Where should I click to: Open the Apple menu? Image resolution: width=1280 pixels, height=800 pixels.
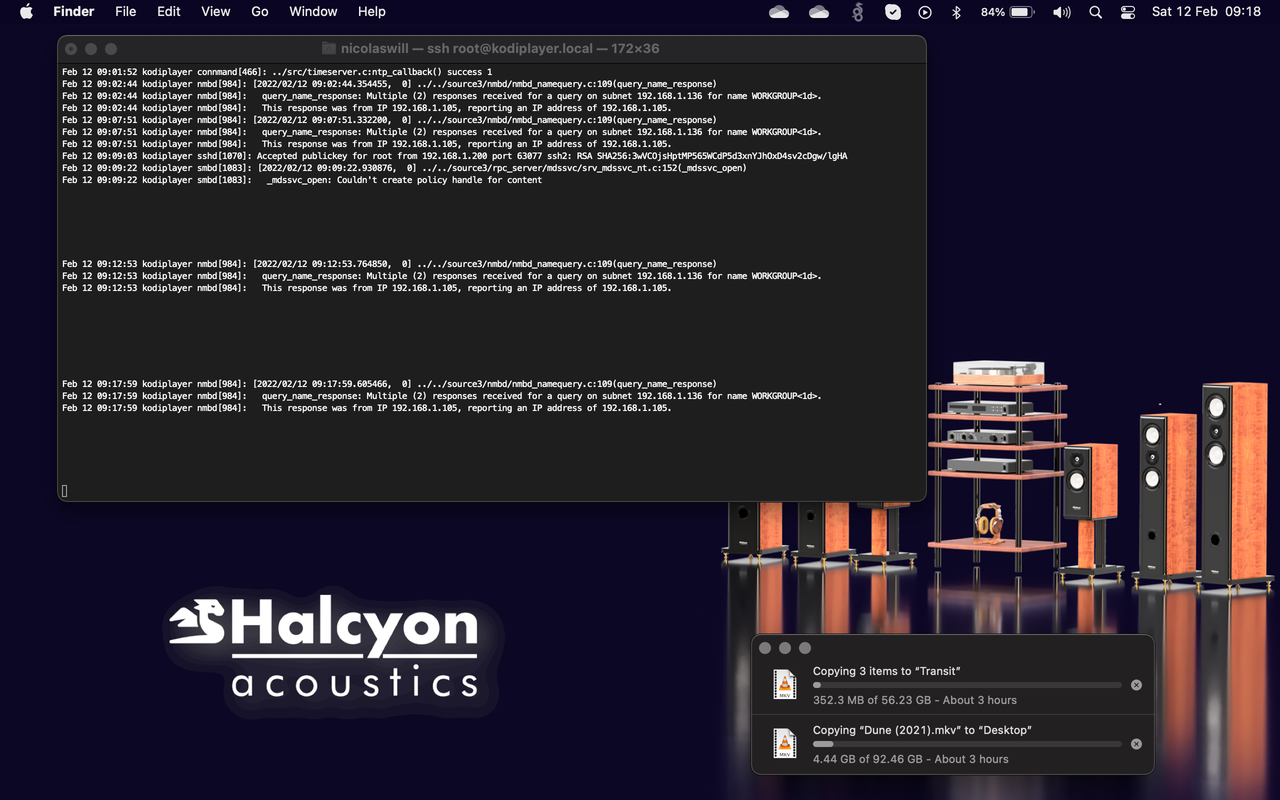pyautogui.click(x=26, y=12)
